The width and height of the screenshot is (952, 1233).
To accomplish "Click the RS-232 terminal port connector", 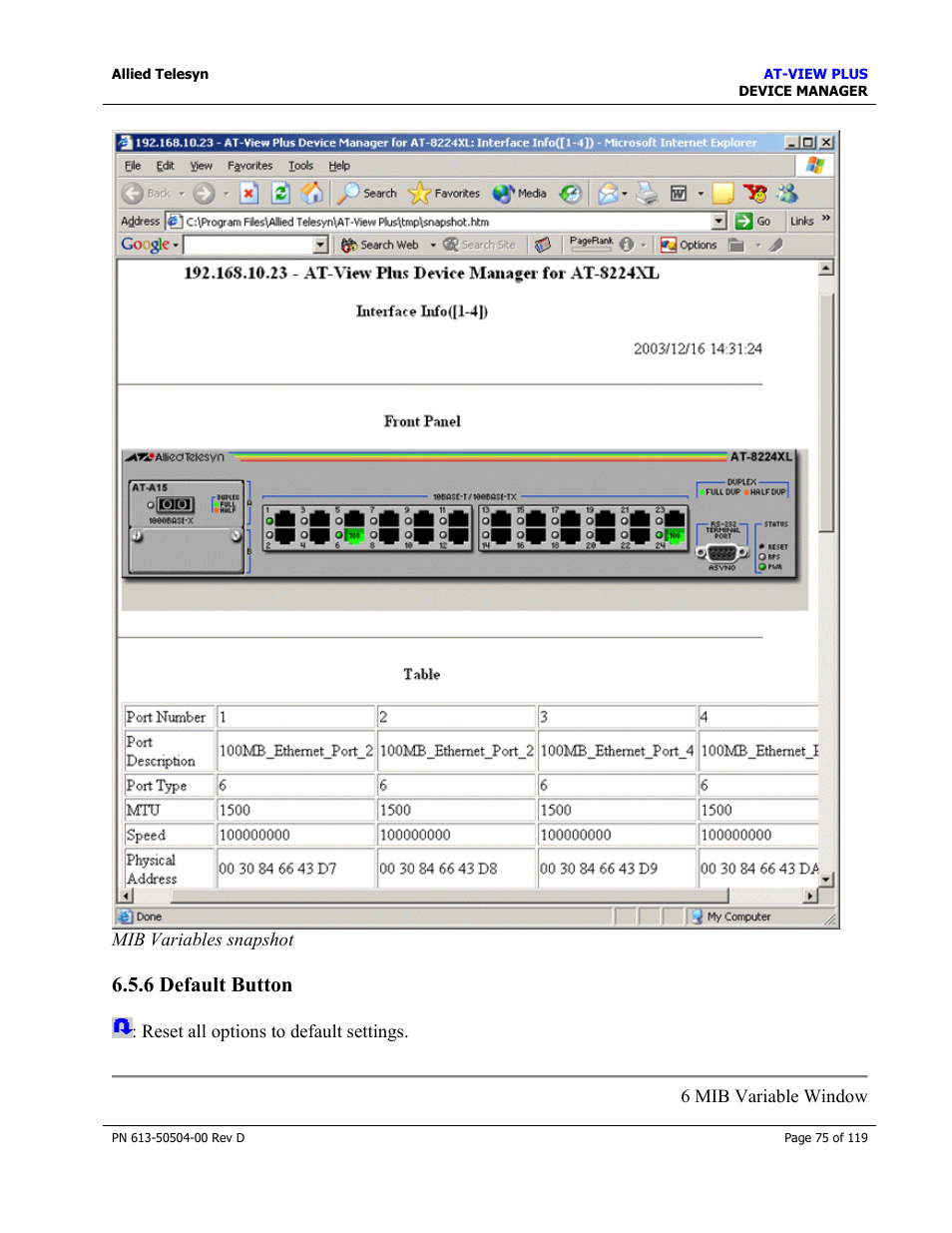I will click(721, 552).
